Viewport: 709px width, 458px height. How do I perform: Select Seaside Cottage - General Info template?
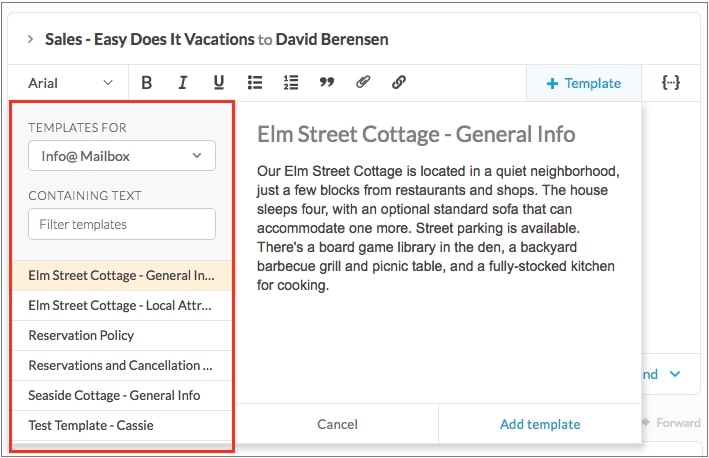pos(122,395)
